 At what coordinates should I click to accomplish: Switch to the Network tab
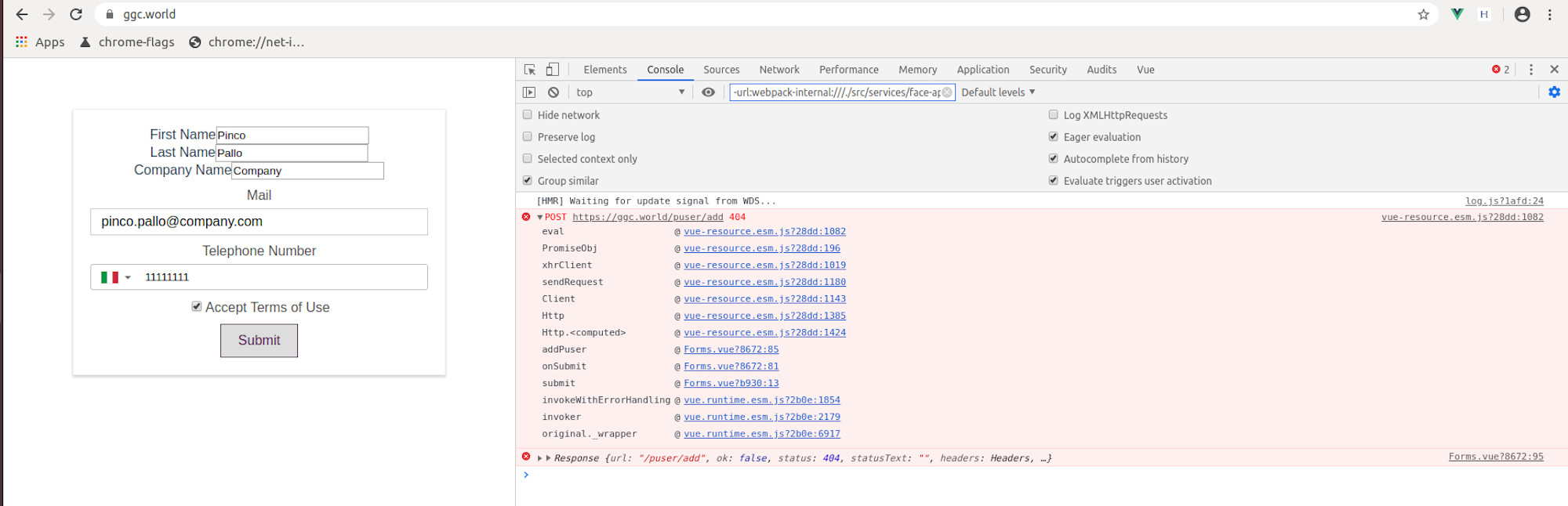pyautogui.click(x=779, y=70)
